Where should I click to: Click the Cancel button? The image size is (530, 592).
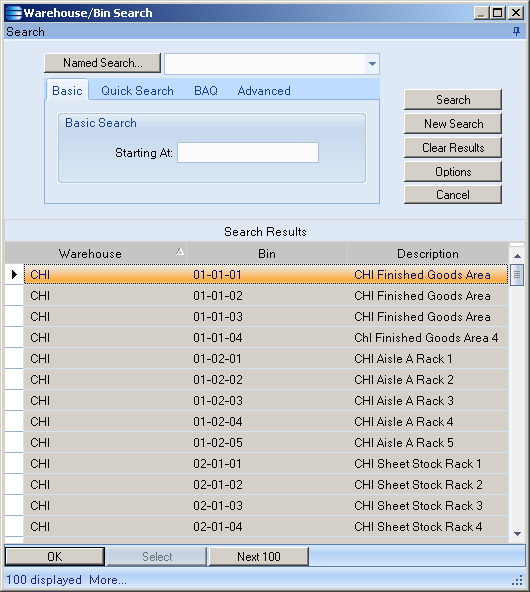453,194
